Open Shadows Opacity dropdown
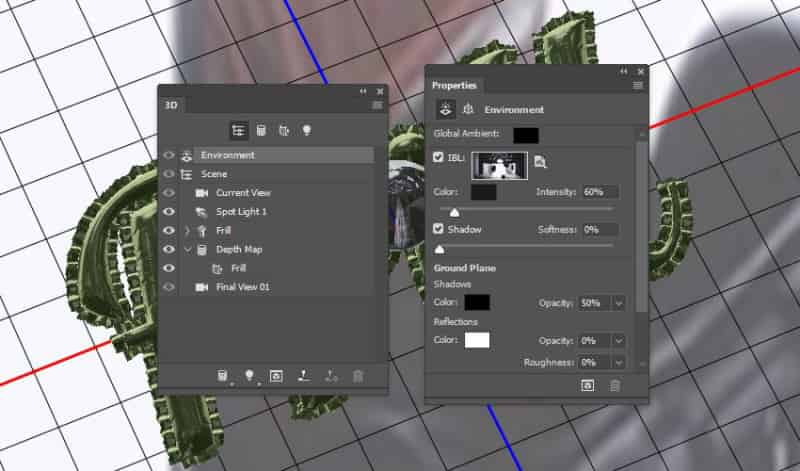This screenshot has height=471, width=800. click(x=619, y=303)
